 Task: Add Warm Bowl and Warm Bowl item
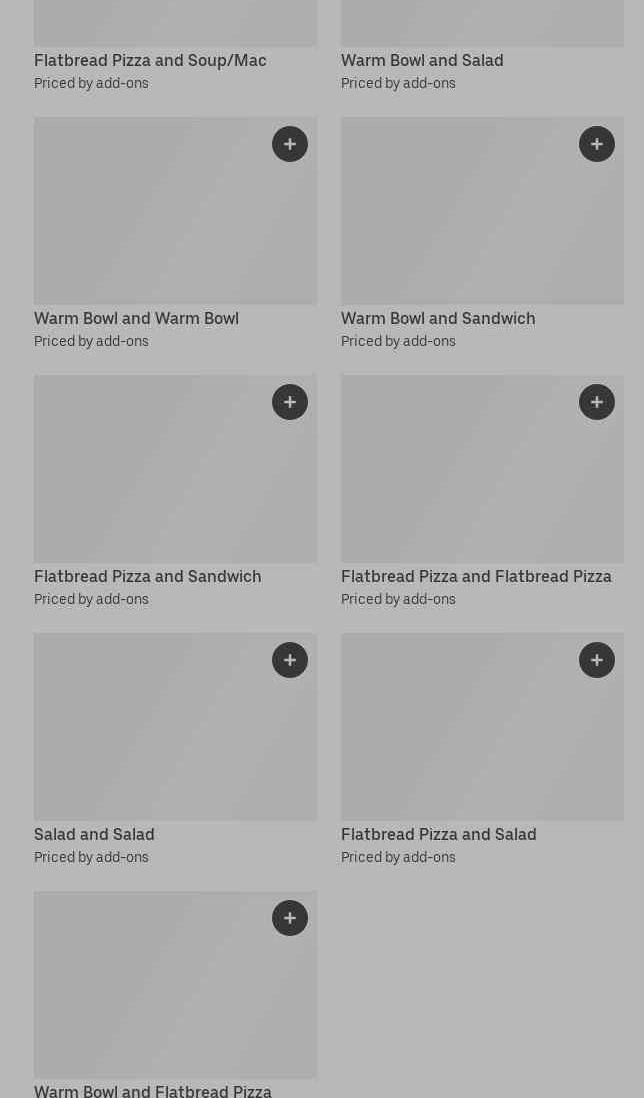click(290, 144)
